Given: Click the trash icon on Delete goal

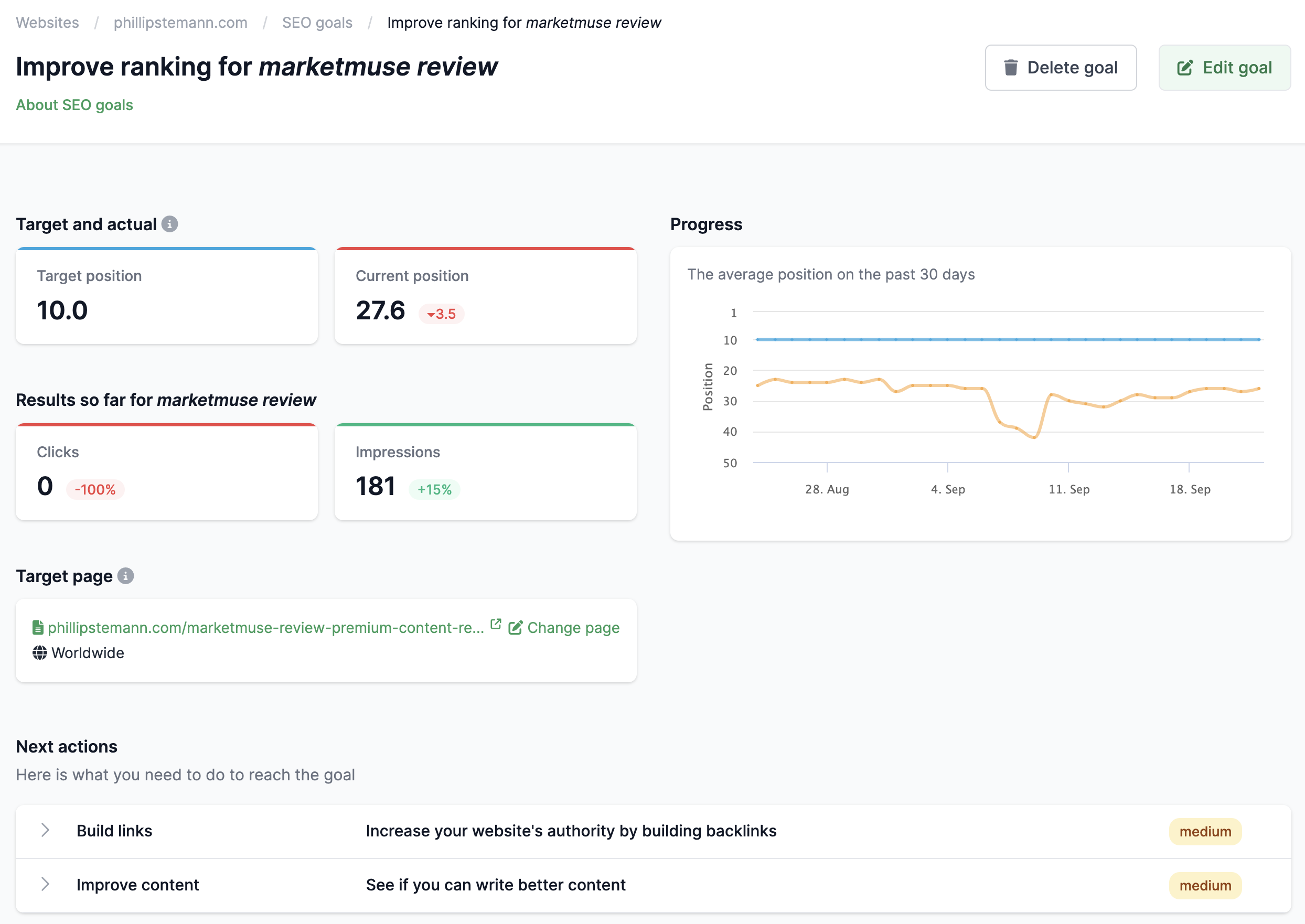Looking at the screenshot, I should click(1011, 68).
